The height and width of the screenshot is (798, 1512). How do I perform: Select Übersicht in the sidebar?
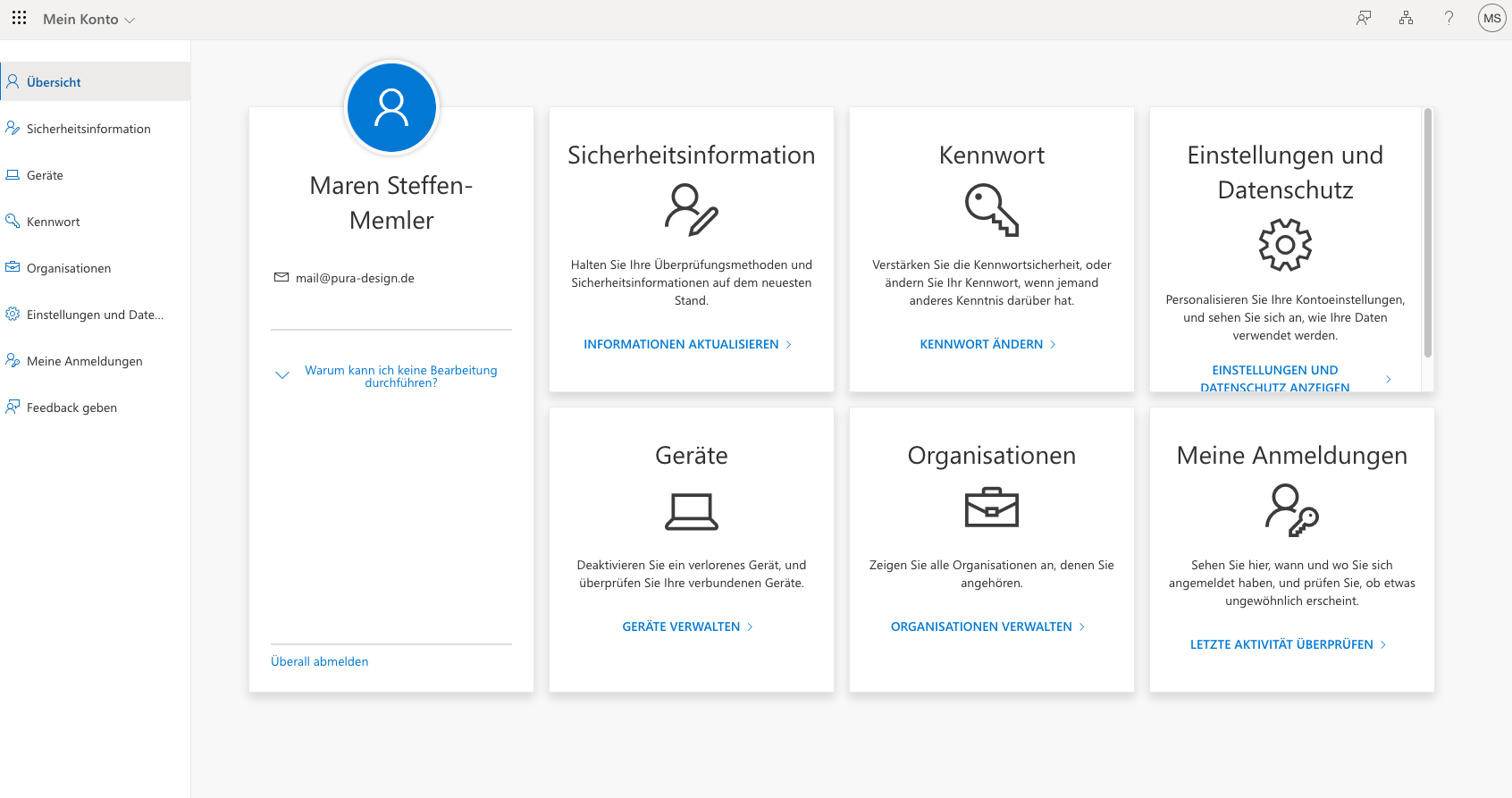click(96, 81)
